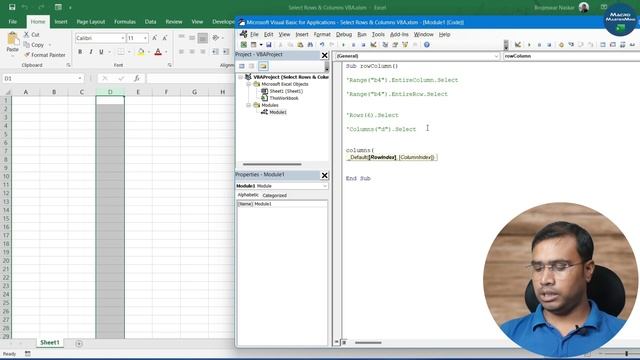Click the red Font Color button

coord(158,52)
